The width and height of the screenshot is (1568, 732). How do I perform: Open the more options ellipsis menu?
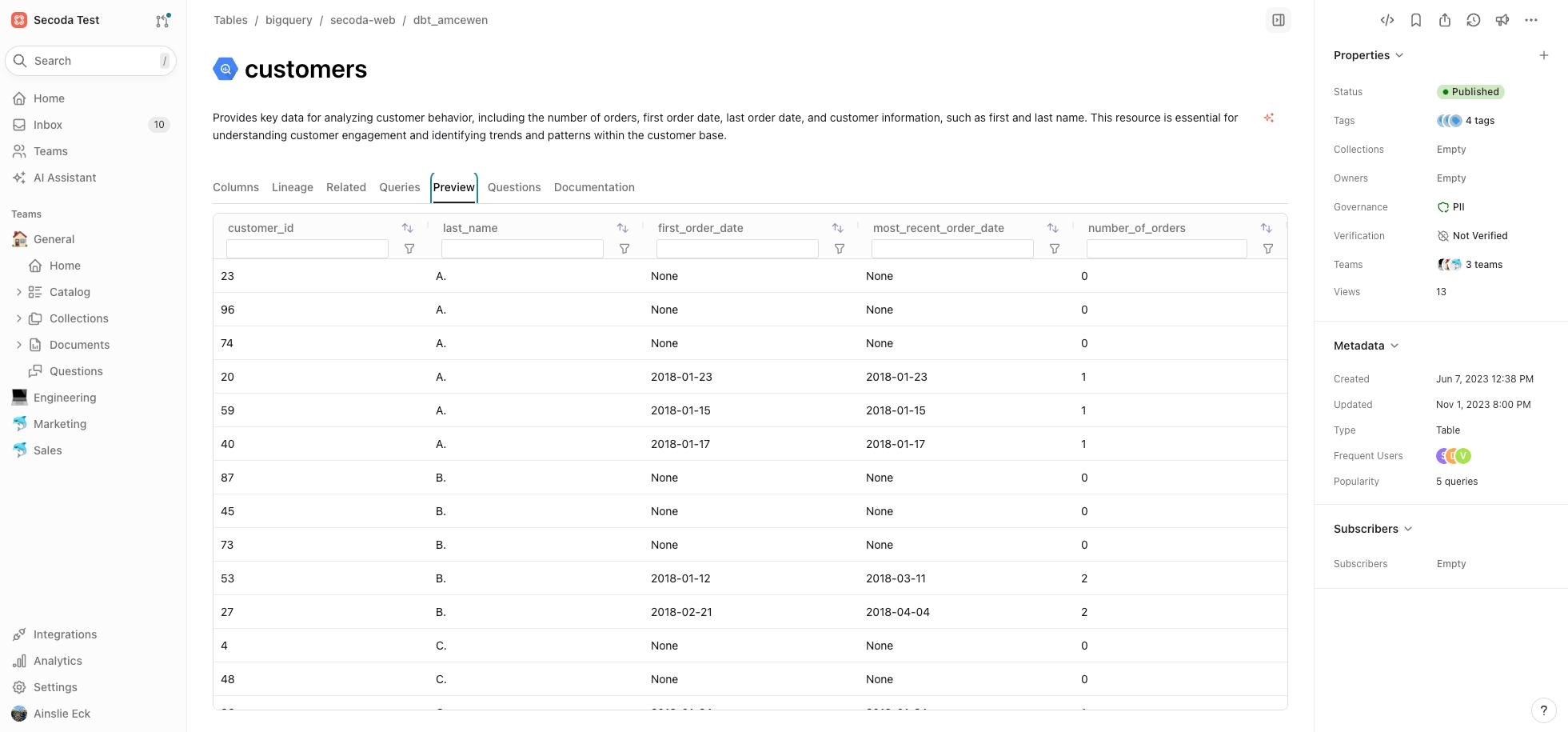click(x=1530, y=20)
